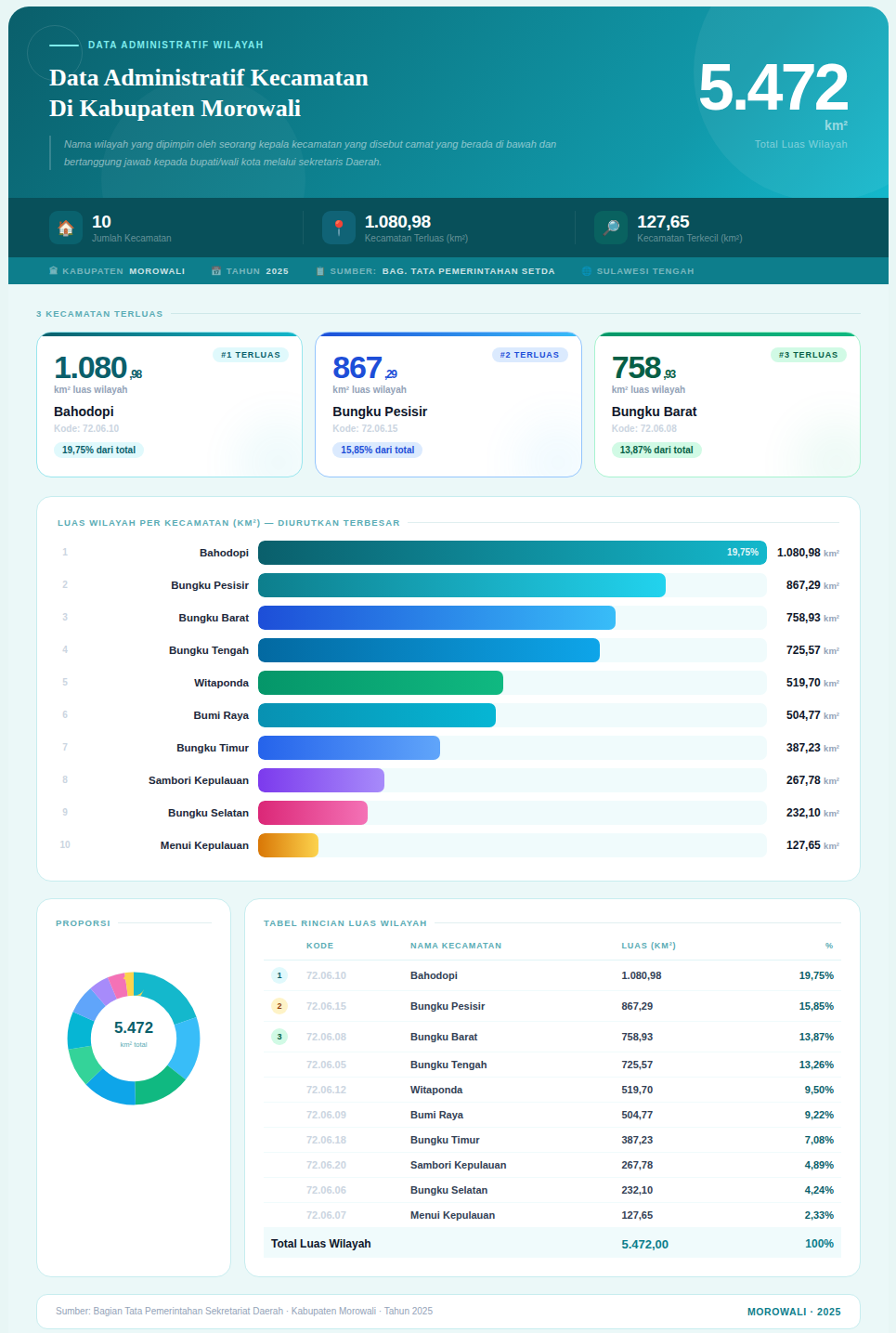Image resolution: width=896 pixels, height=1333 pixels.
Task: Click the 13,87% dari total pill
Action: coord(656,450)
